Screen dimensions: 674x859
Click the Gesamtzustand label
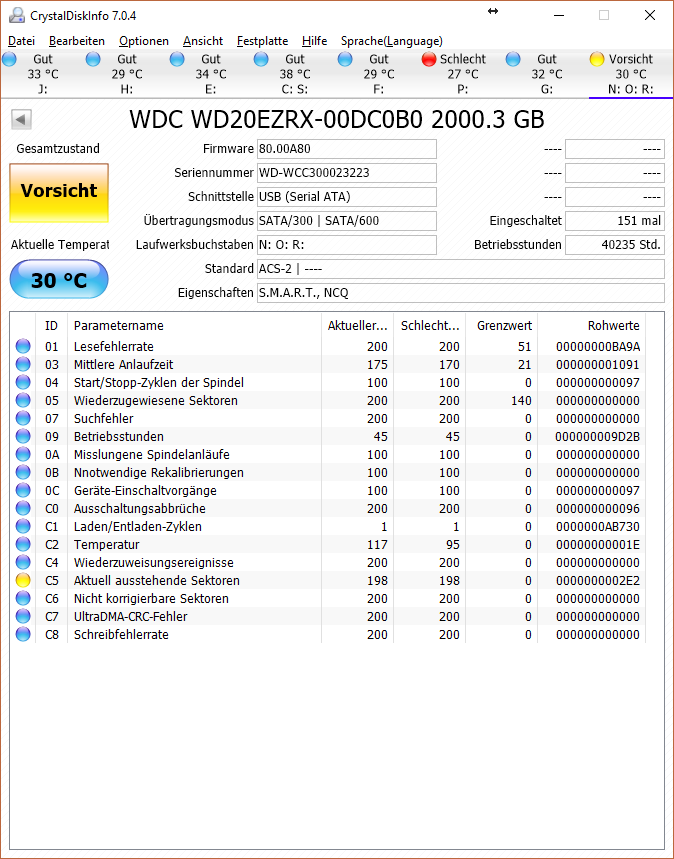pos(58,148)
